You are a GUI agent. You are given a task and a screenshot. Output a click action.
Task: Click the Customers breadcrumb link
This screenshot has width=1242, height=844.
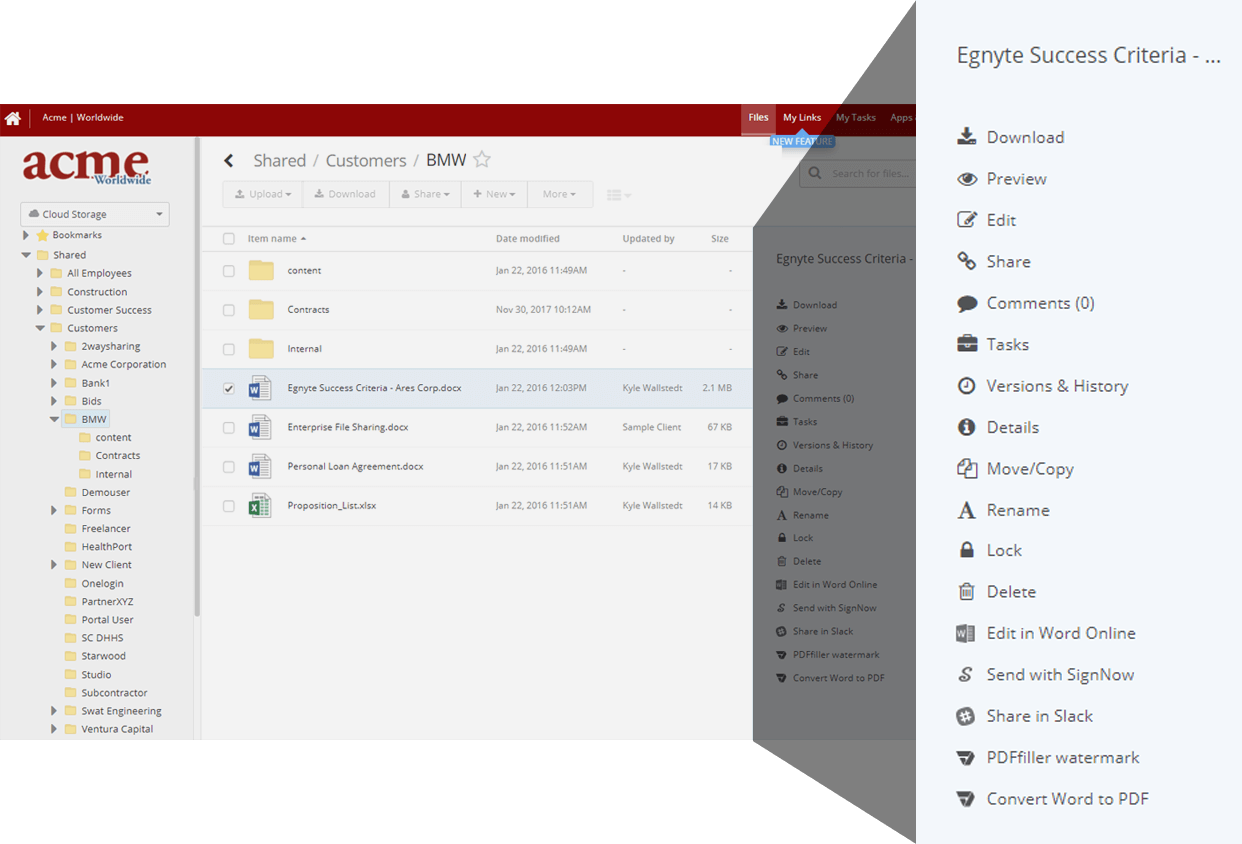(366, 161)
